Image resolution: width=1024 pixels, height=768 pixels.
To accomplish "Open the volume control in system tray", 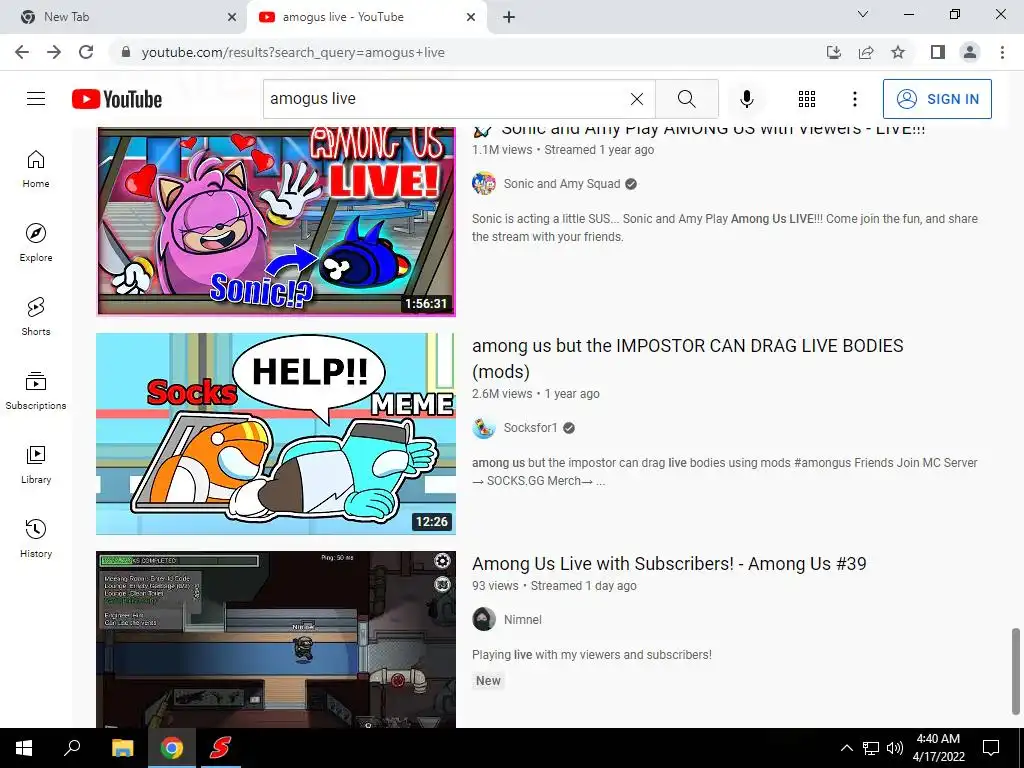I will click(x=895, y=748).
